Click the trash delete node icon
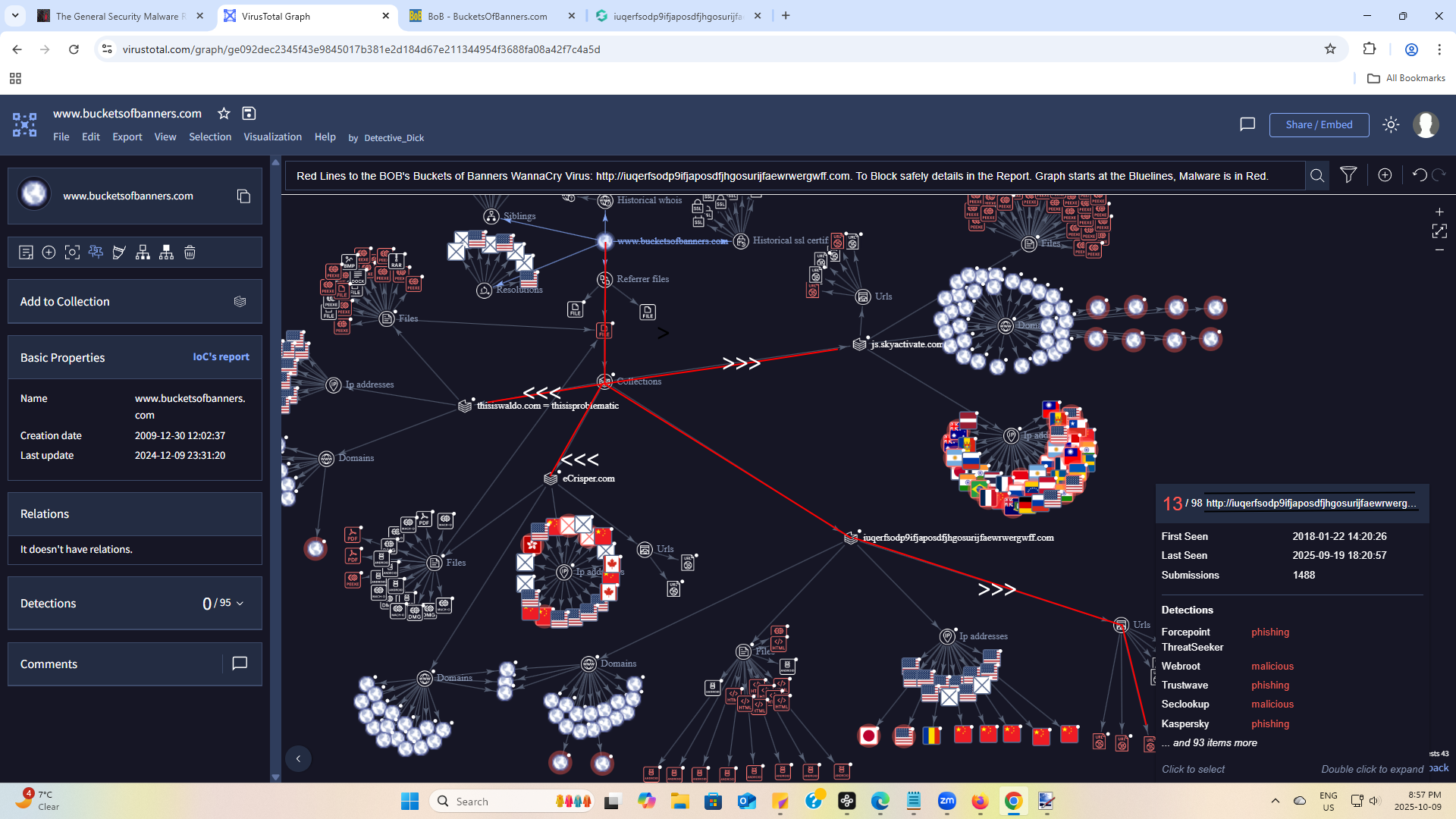The width and height of the screenshot is (1456, 819). pyautogui.click(x=190, y=253)
